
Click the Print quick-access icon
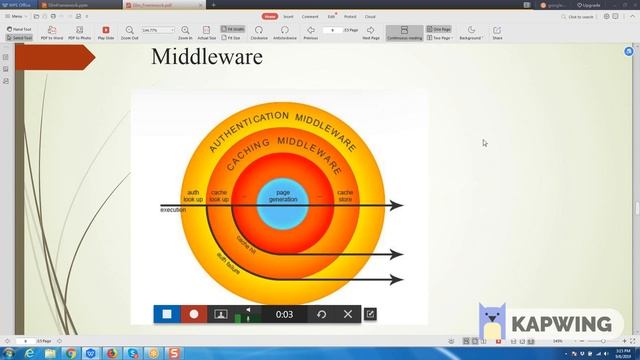[53, 16]
